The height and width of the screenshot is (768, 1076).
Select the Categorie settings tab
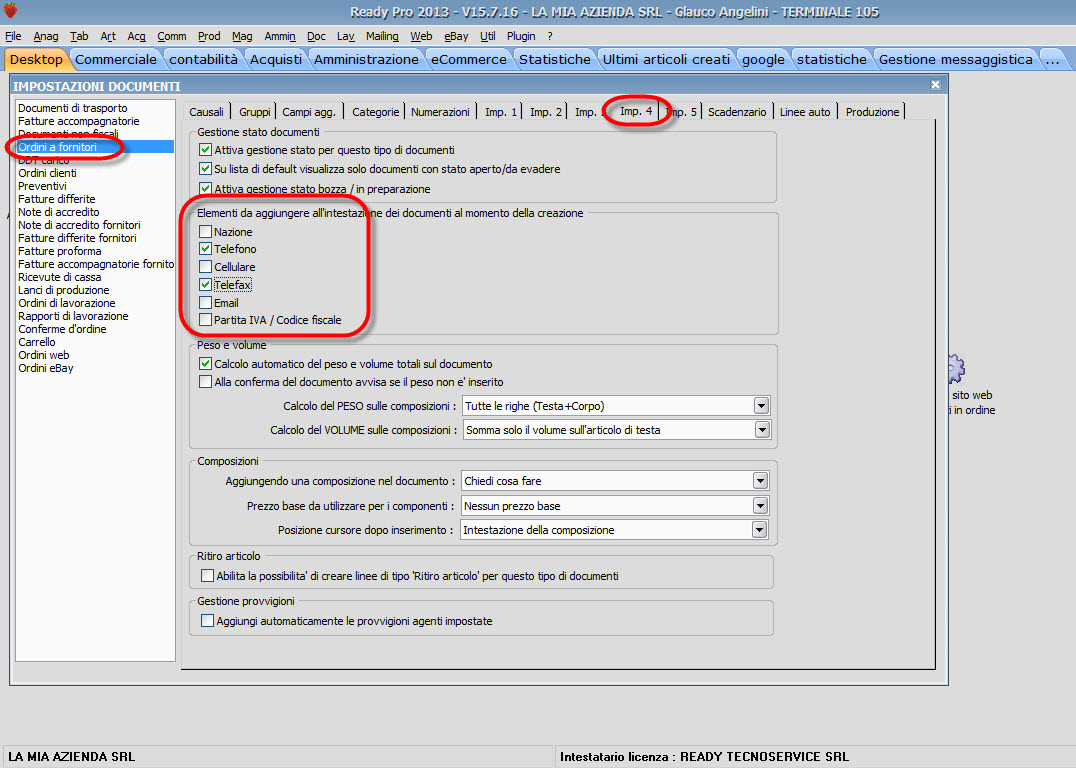pyautogui.click(x=375, y=112)
